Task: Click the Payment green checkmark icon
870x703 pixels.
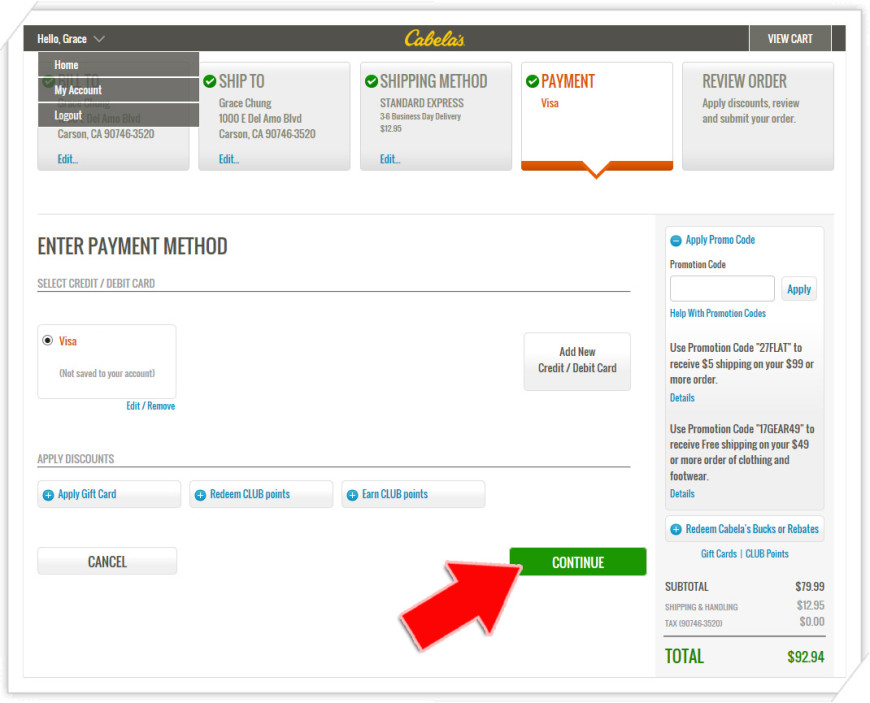Action: [532, 82]
